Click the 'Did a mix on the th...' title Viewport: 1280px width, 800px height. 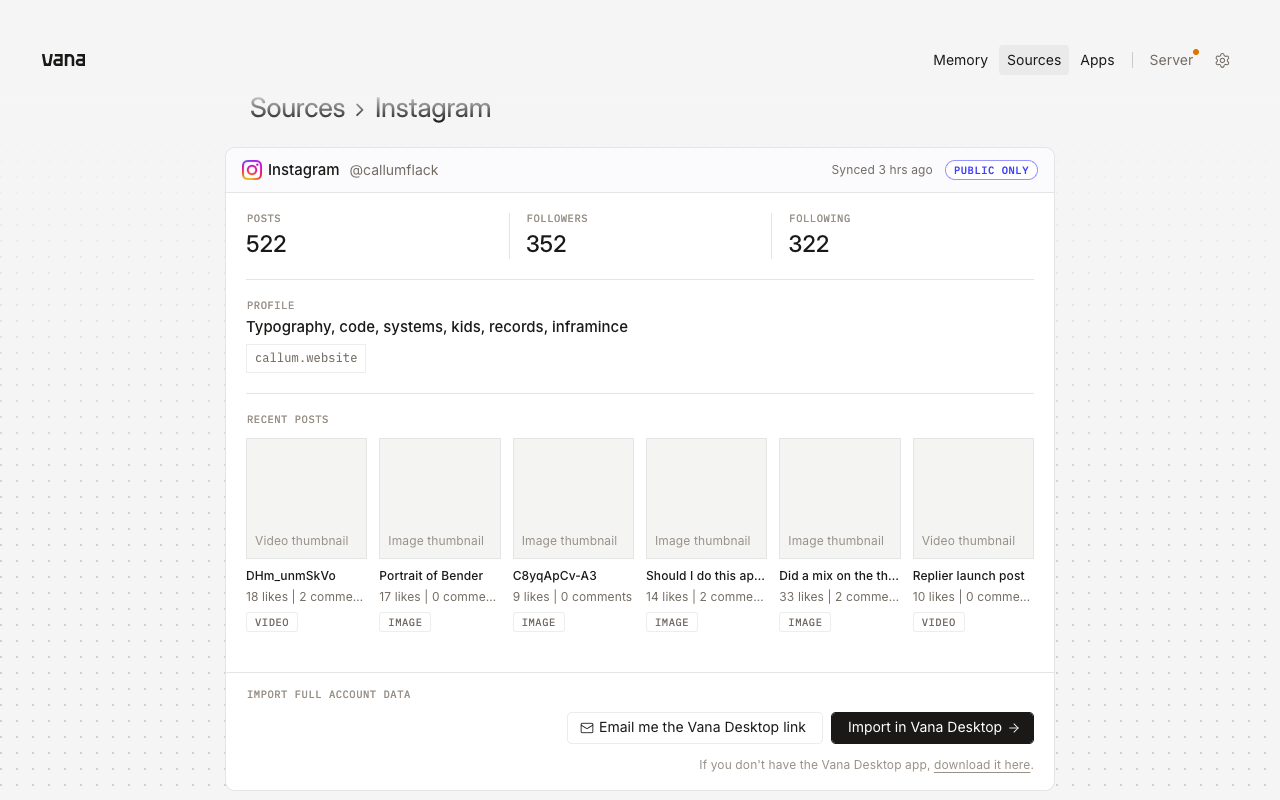pyautogui.click(x=839, y=576)
